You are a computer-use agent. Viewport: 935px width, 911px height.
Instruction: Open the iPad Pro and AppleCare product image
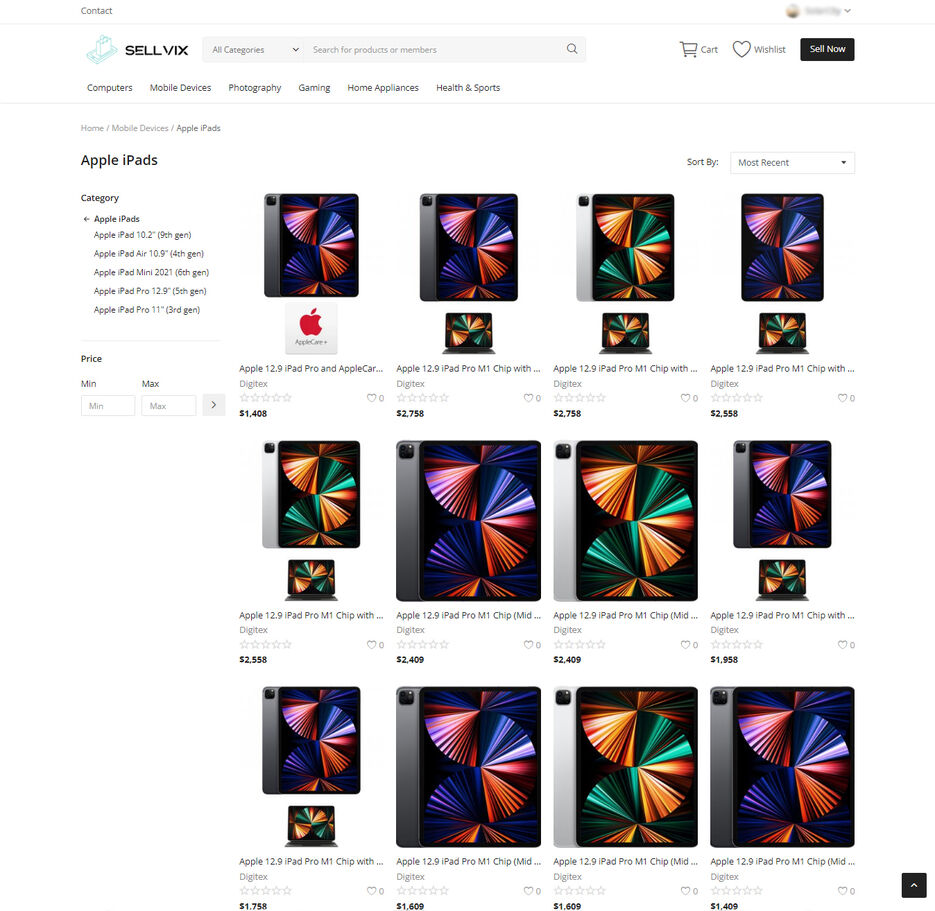[x=311, y=274]
